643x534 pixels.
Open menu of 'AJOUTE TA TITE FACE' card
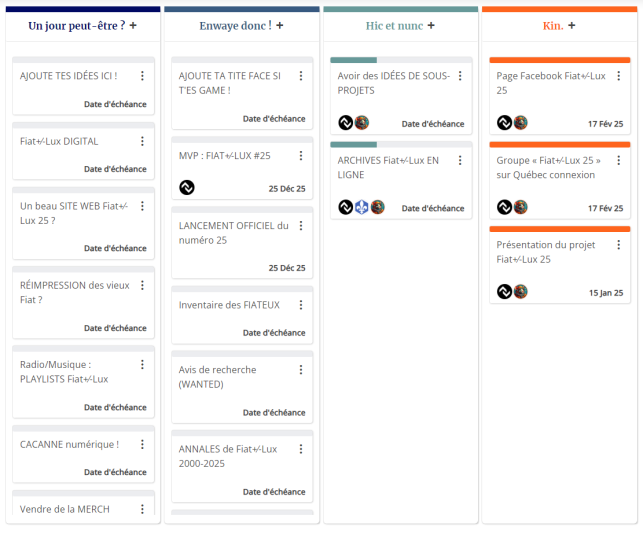[301, 76]
